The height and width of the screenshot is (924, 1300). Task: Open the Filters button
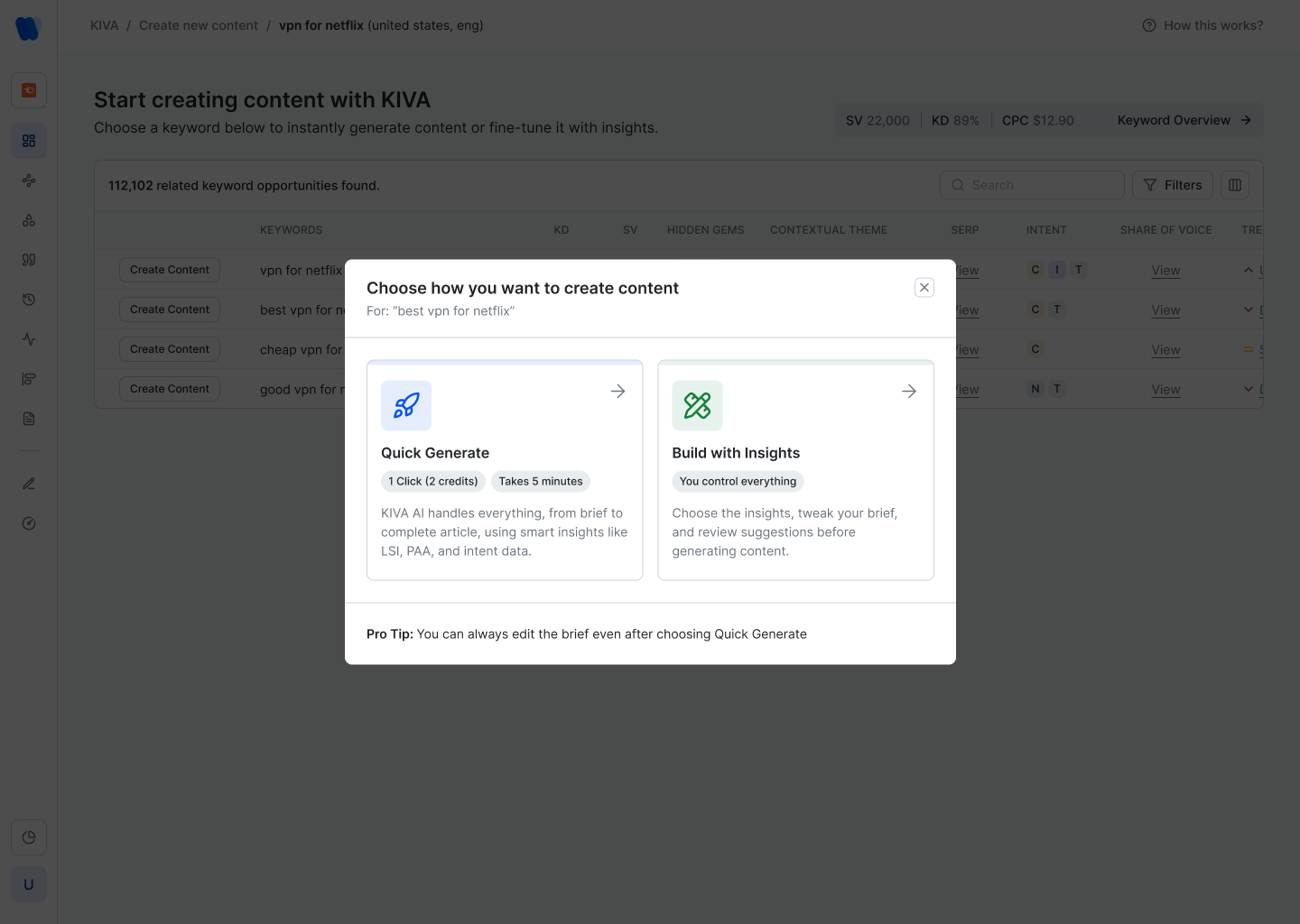1173,185
